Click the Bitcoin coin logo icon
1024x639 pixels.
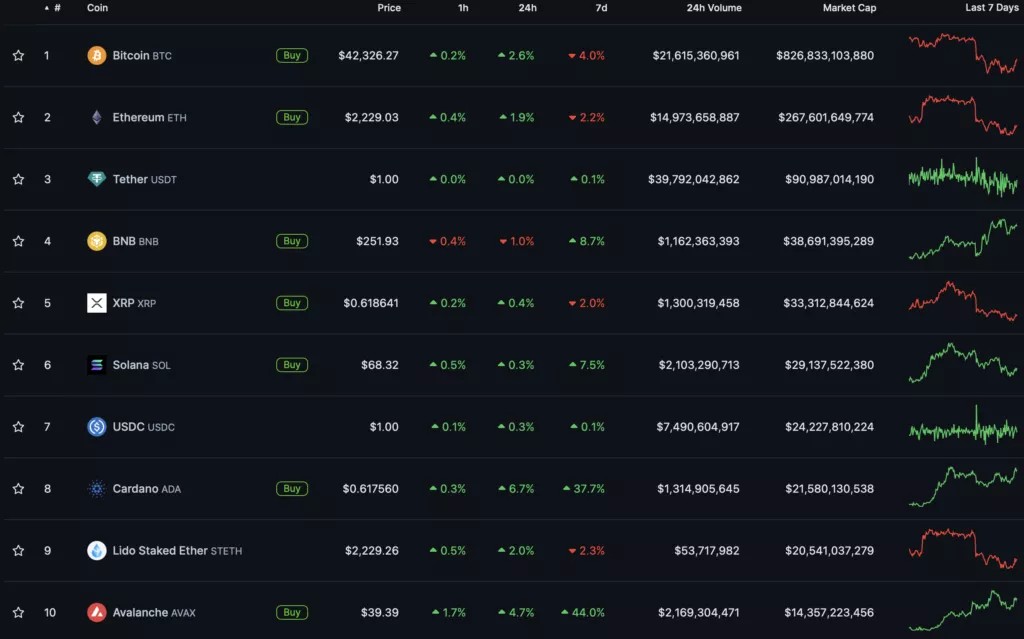click(97, 56)
